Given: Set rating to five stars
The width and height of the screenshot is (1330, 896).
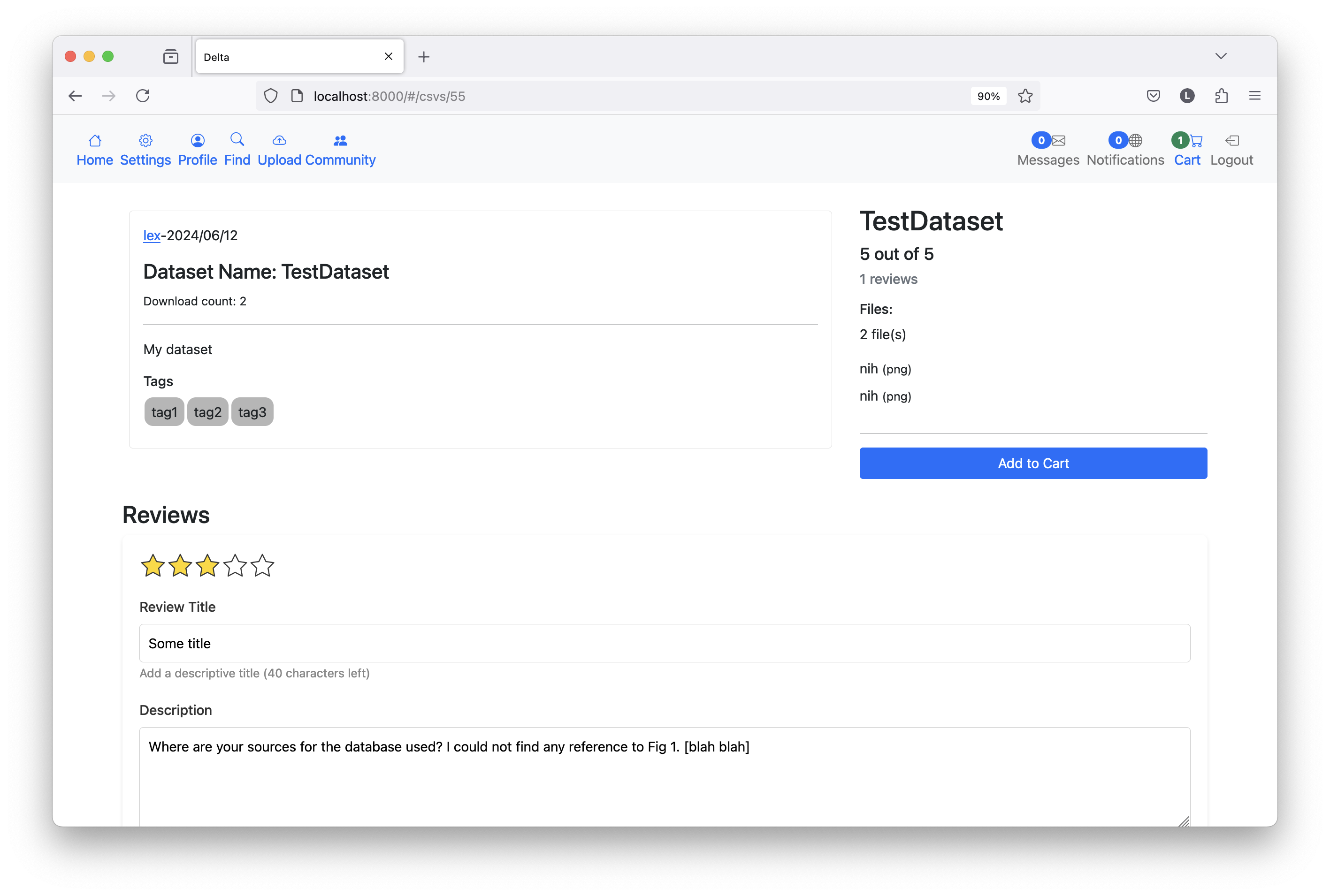Looking at the screenshot, I should 262,566.
